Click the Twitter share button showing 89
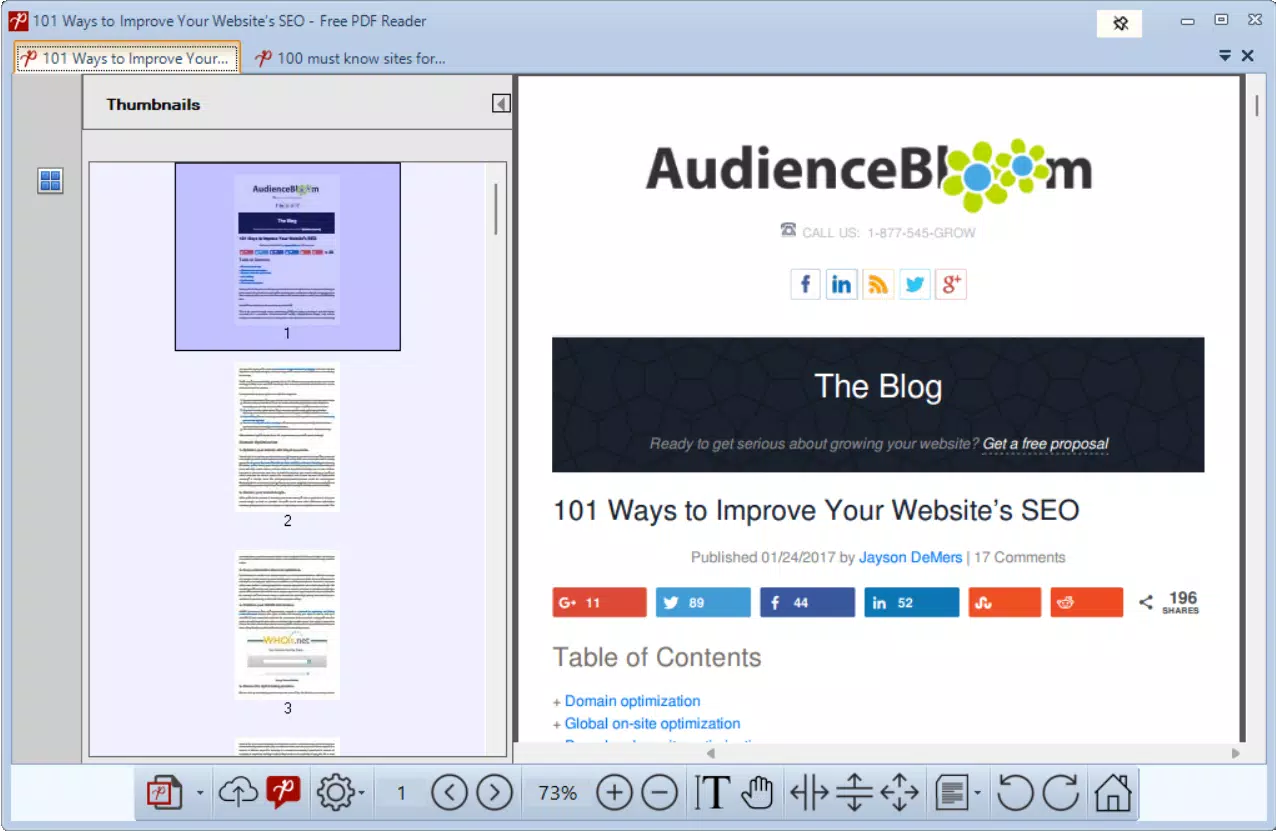1276x831 pixels. pos(703,602)
